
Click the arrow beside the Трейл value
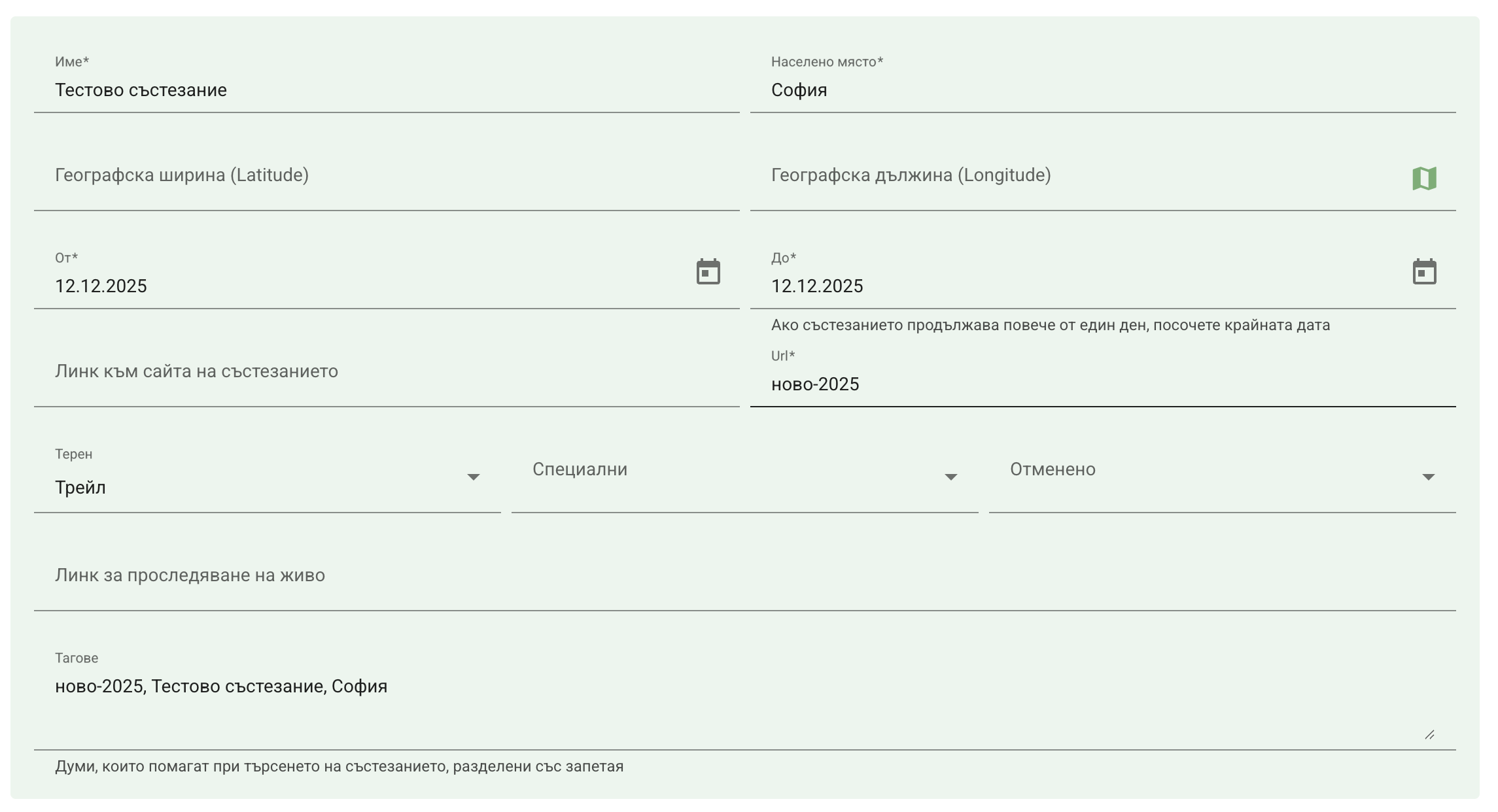474,477
